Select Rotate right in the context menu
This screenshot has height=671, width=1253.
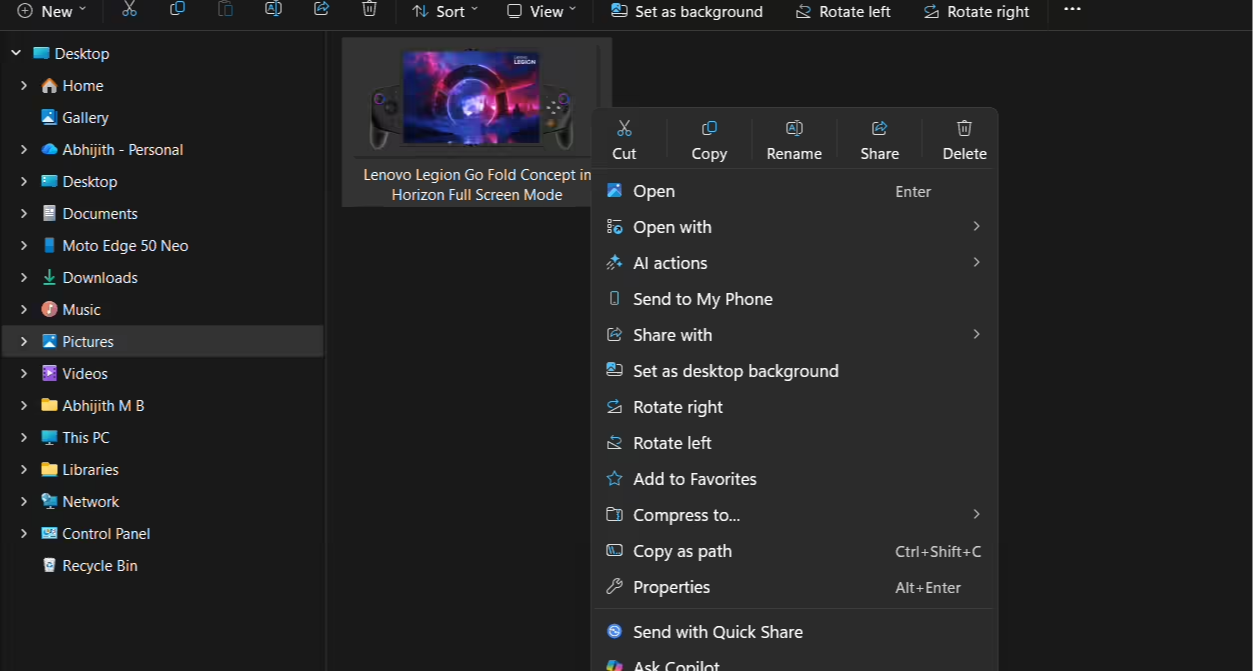[794, 407]
